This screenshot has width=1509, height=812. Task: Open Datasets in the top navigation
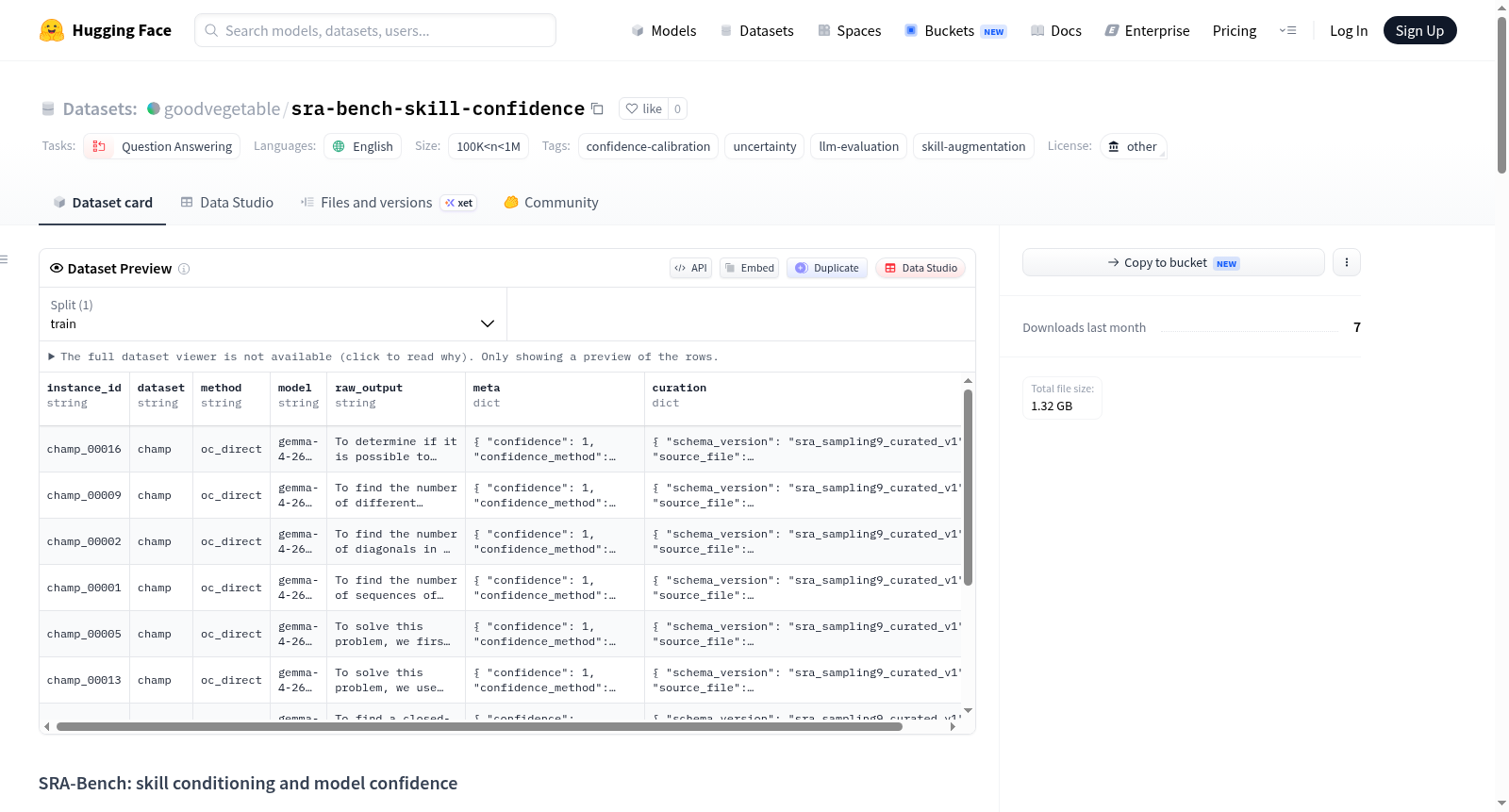coord(756,30)
